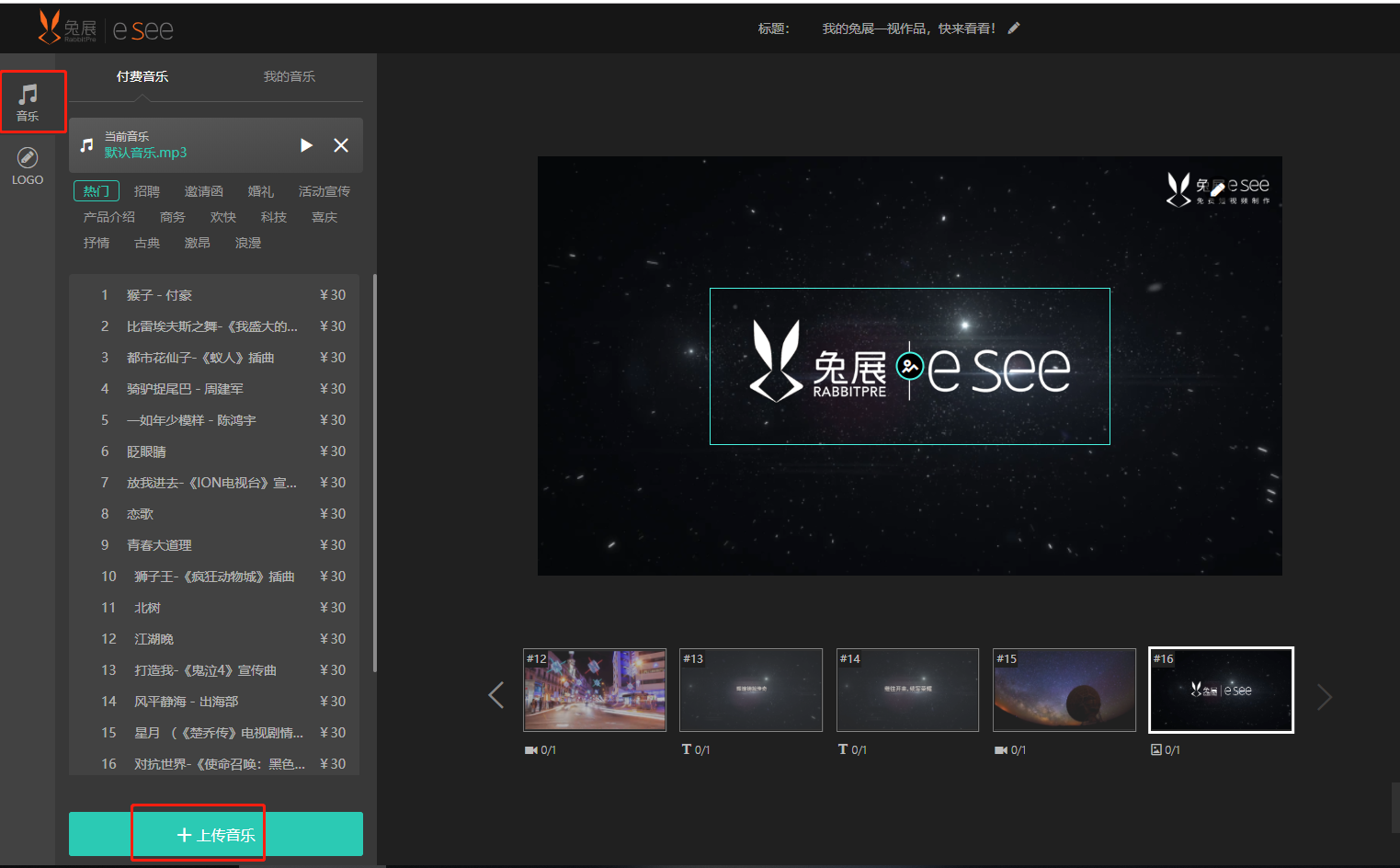The height and width of the screenshot is (868, 1400).
Task: Select the 热门 music category
Action: 97,191
